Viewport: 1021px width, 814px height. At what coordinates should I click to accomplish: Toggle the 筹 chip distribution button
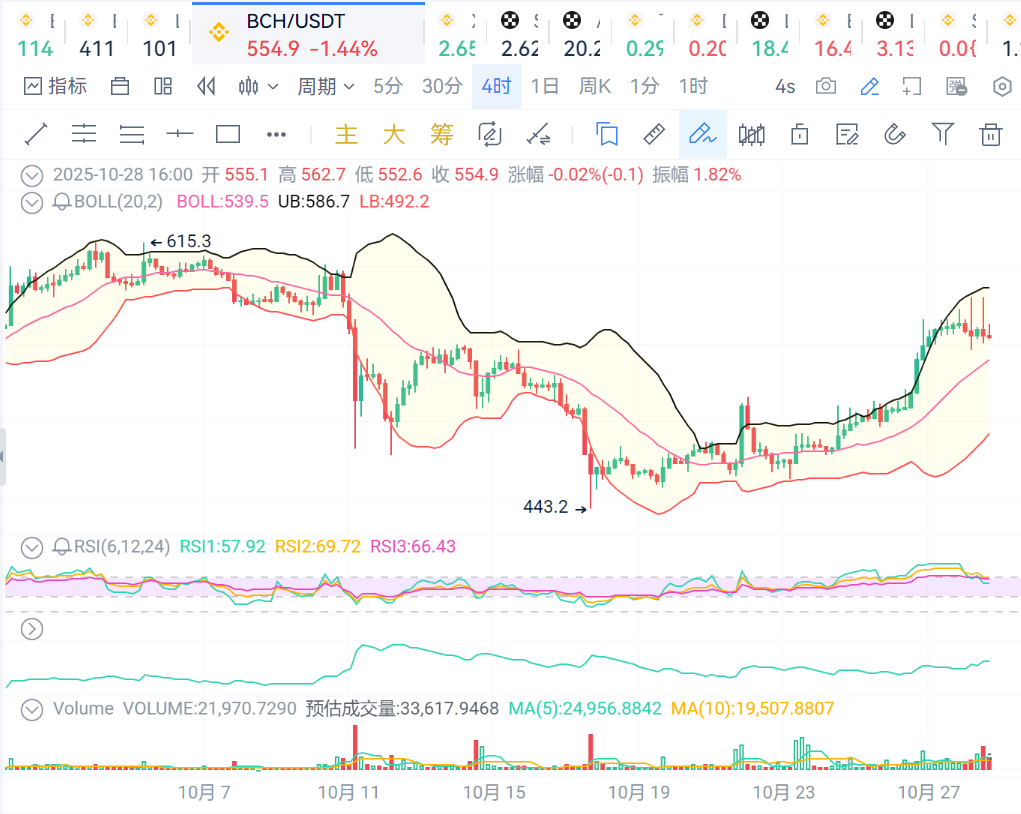click(441, 133)
